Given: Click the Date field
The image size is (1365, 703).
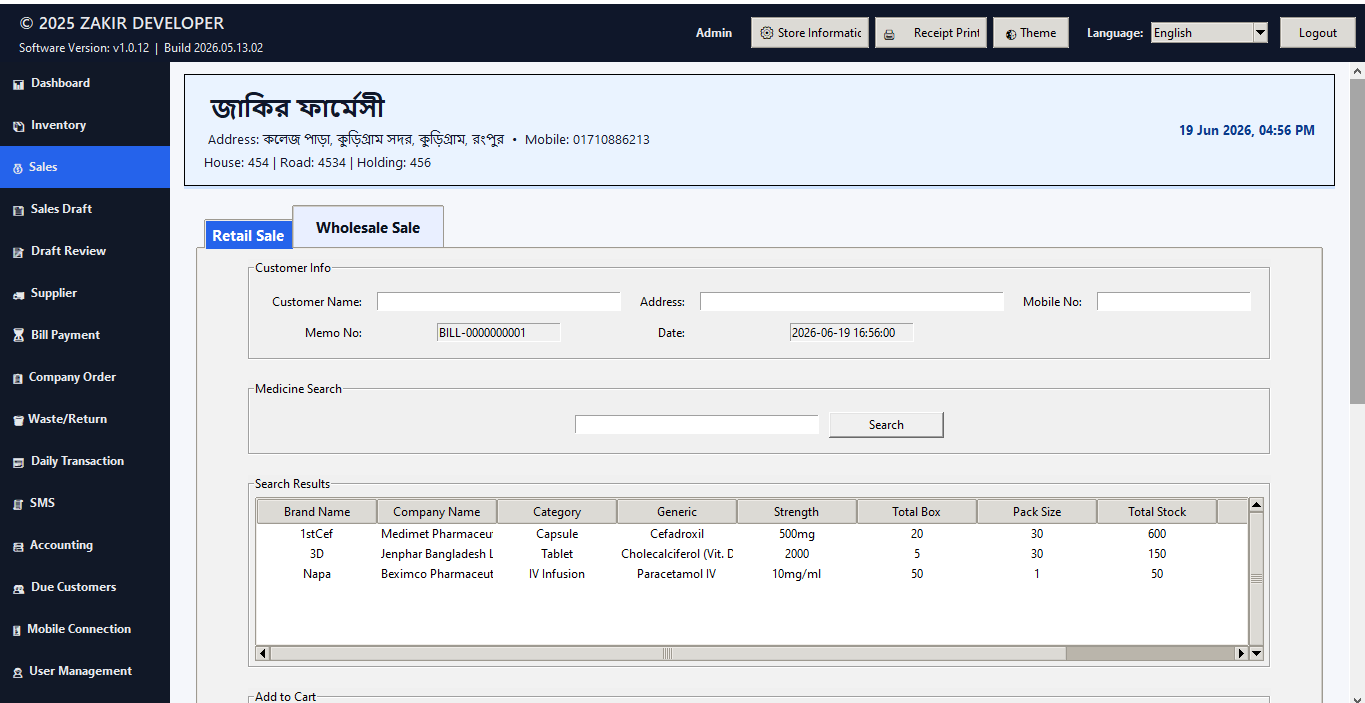Looking at the screenshot, I should 851,332.
